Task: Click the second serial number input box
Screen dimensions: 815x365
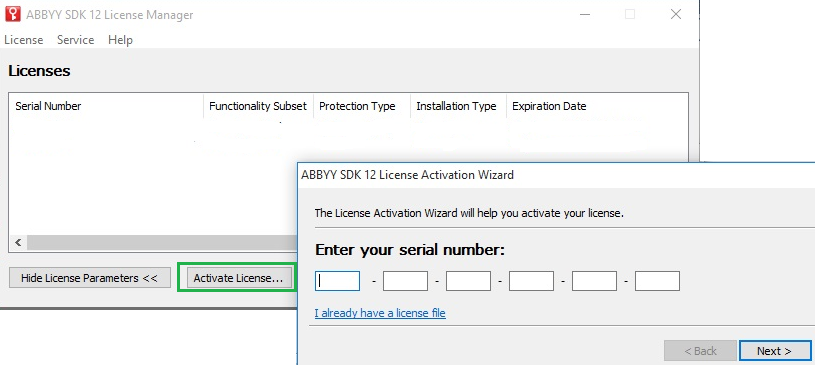Action: (405, 281)
